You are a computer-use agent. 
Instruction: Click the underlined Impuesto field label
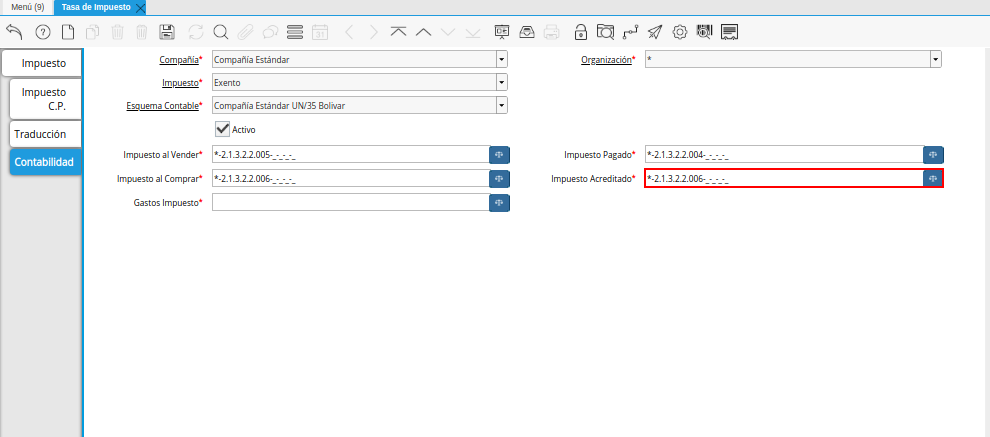tap(181, 83)
